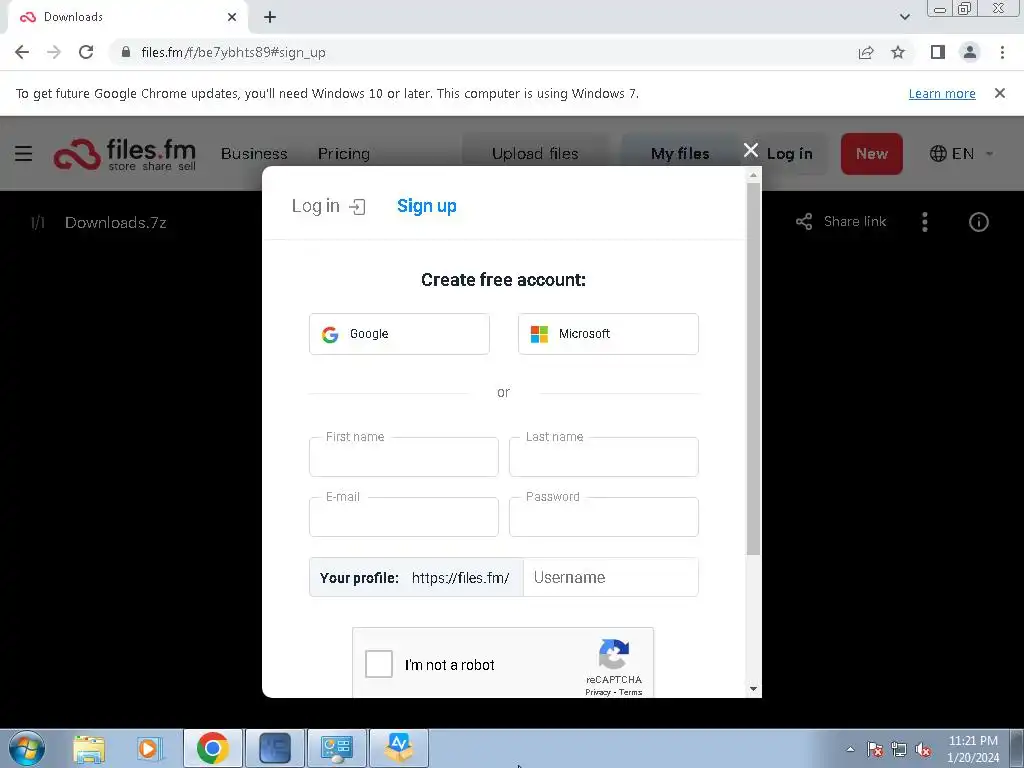Open the Chrome profile avatar
Viewport: 1024px width, 768px height.
coord(970,52)
